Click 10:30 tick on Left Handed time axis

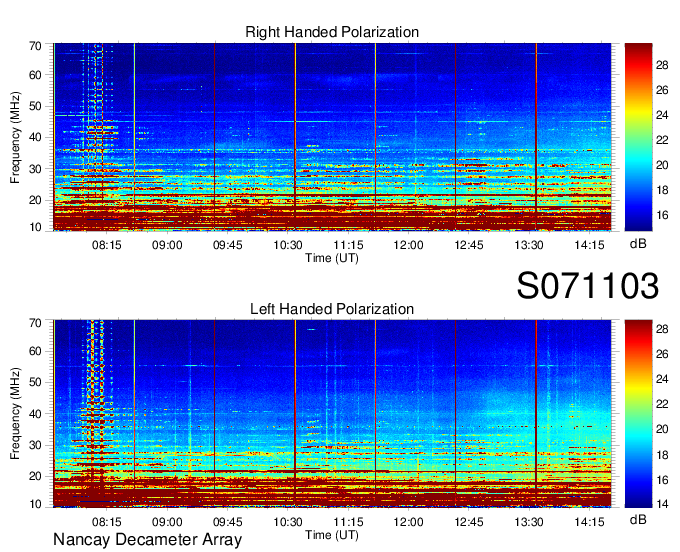click(x=288, y=522)
